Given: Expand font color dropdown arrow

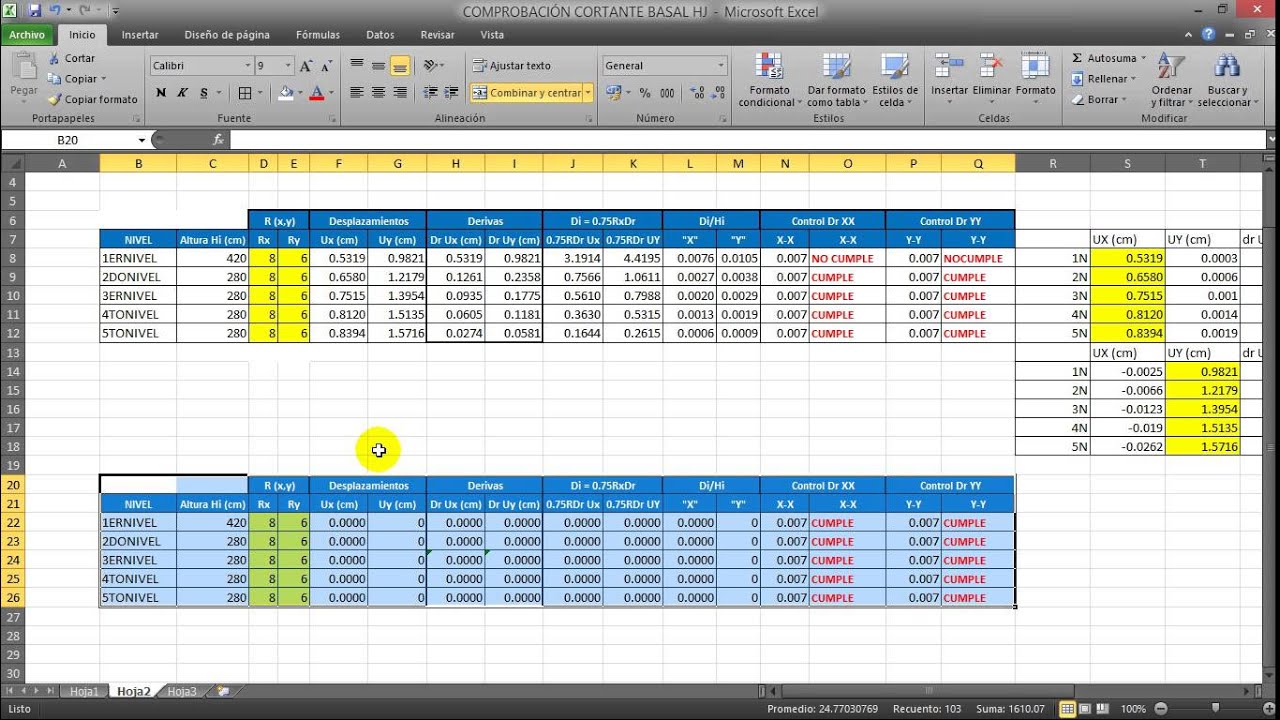Looking at the screenshot, I should tap(331, 93).
